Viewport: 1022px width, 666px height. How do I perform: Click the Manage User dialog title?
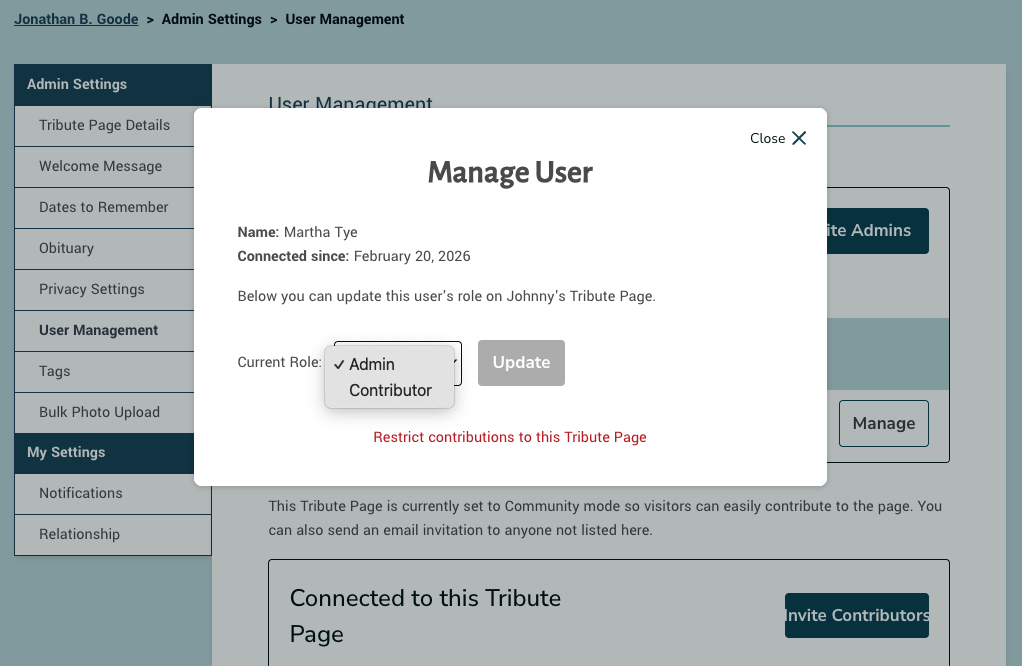[x=510, y=173]
